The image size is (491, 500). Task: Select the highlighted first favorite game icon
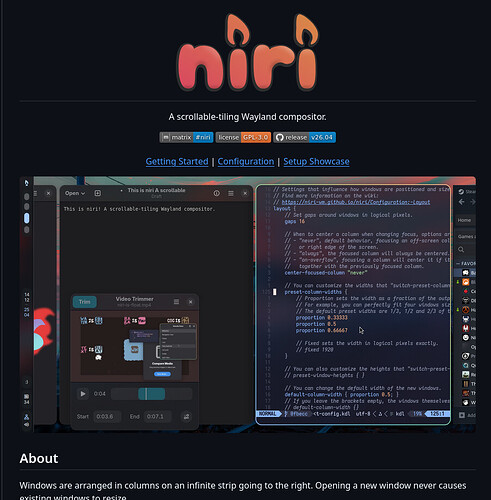click(466, 273)
